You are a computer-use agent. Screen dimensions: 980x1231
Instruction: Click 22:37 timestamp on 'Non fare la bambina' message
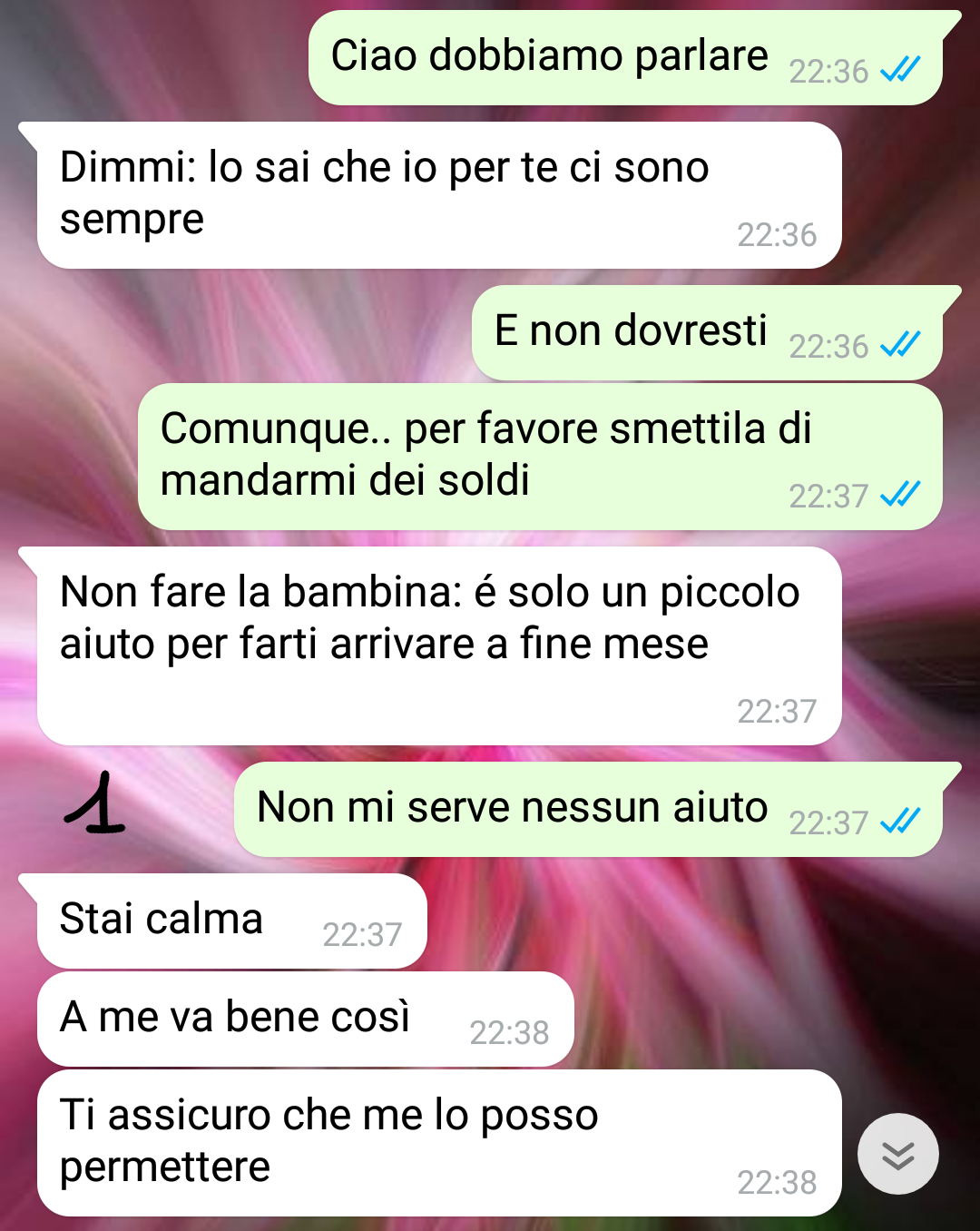(777, 712)
